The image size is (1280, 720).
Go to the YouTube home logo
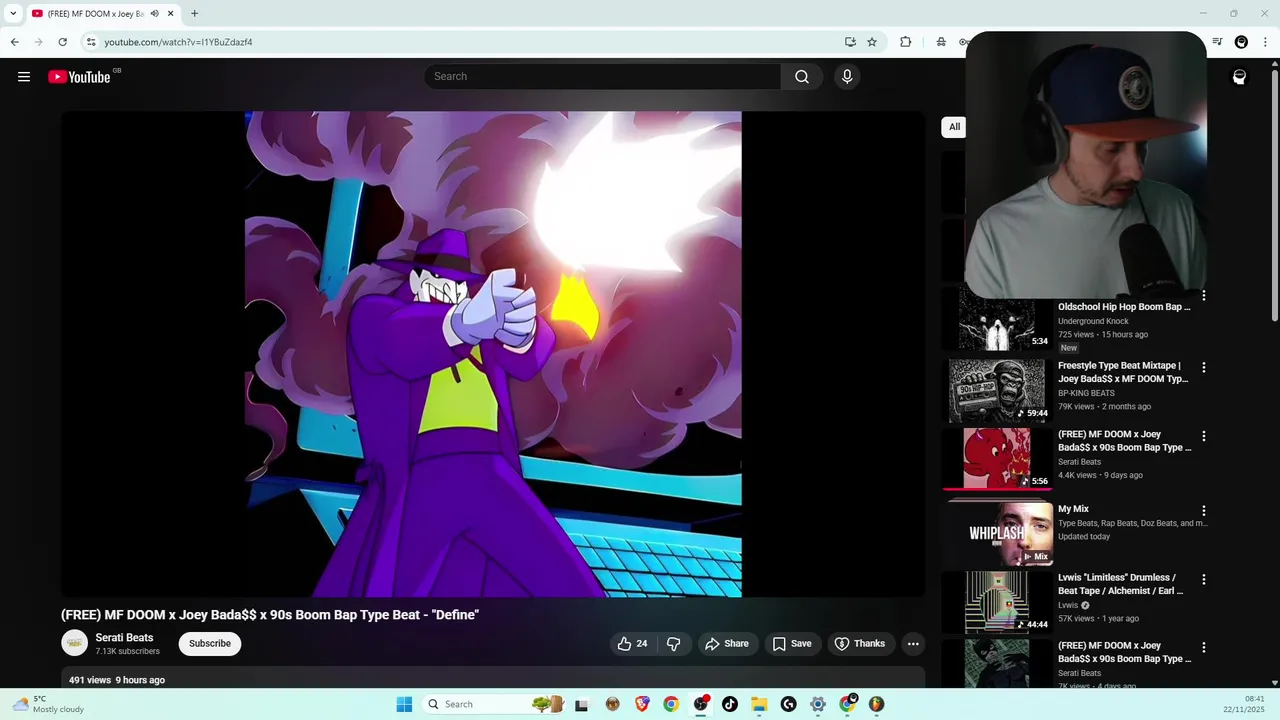tap(80, 77)
